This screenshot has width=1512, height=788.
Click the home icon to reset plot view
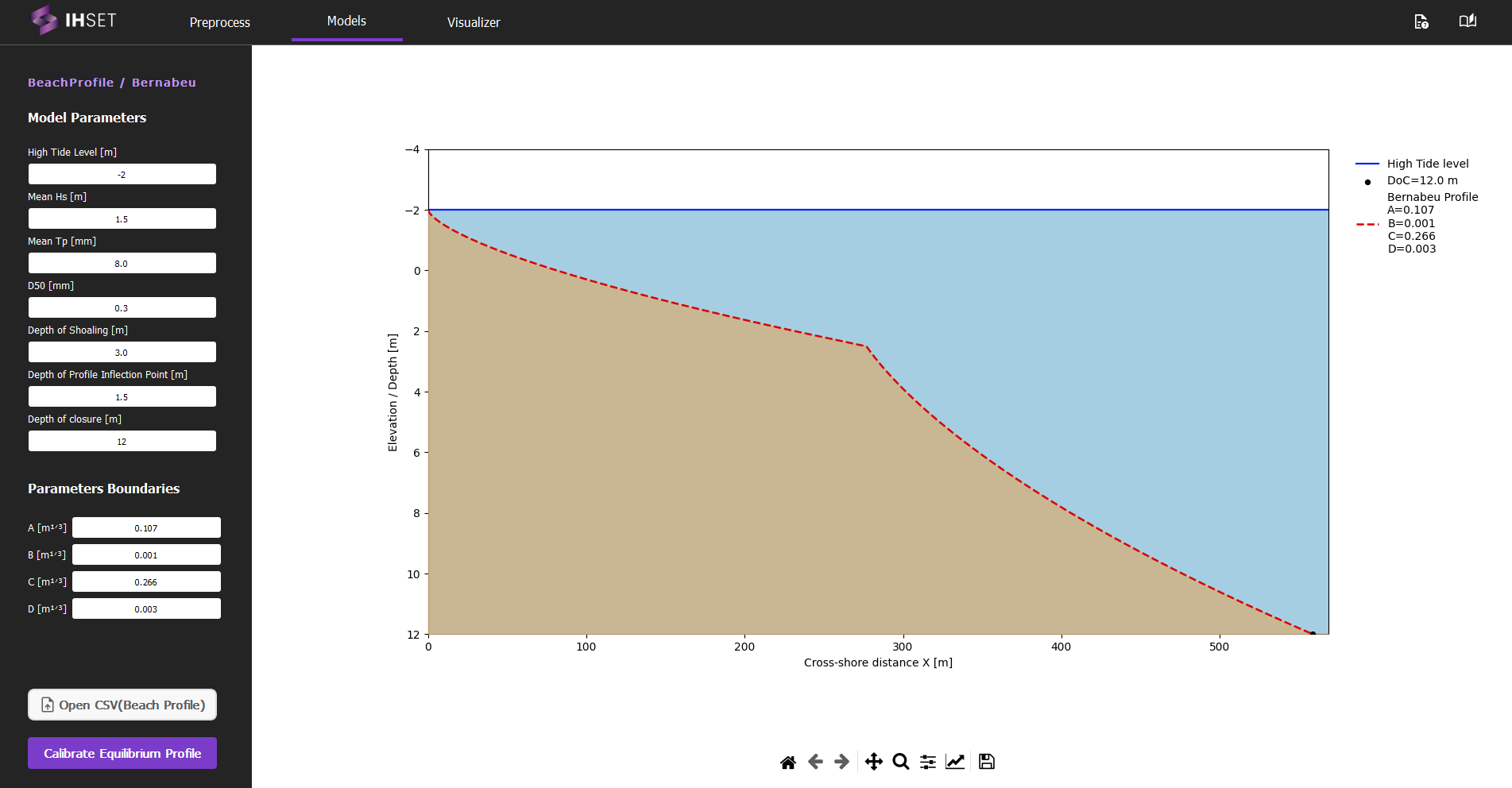787,761
